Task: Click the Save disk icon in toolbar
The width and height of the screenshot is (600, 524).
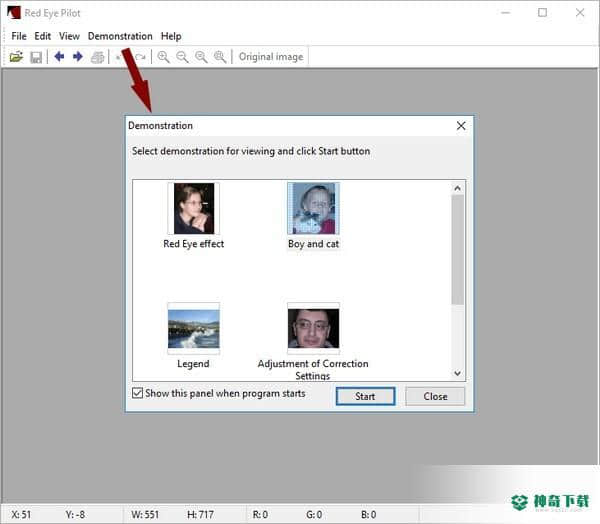Action: click(x=36, y=57)
